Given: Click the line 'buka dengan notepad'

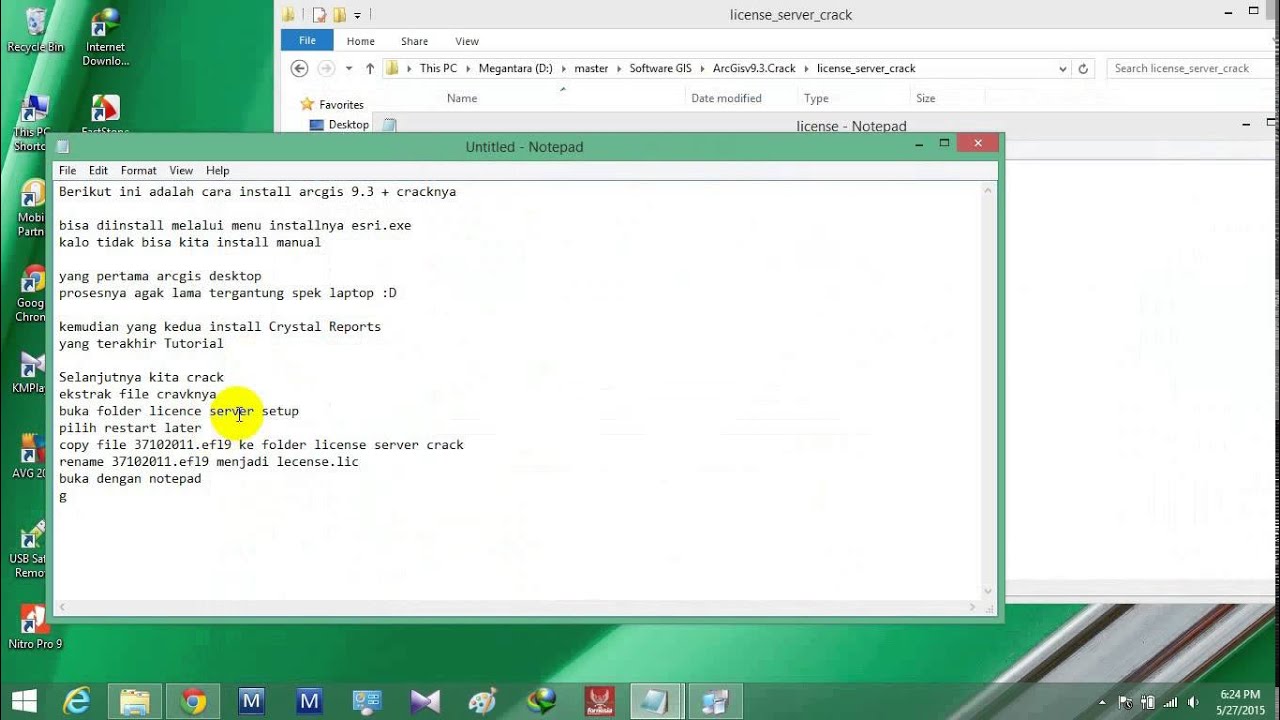Looking at the screenshot, I should click(x=130, y=479).
